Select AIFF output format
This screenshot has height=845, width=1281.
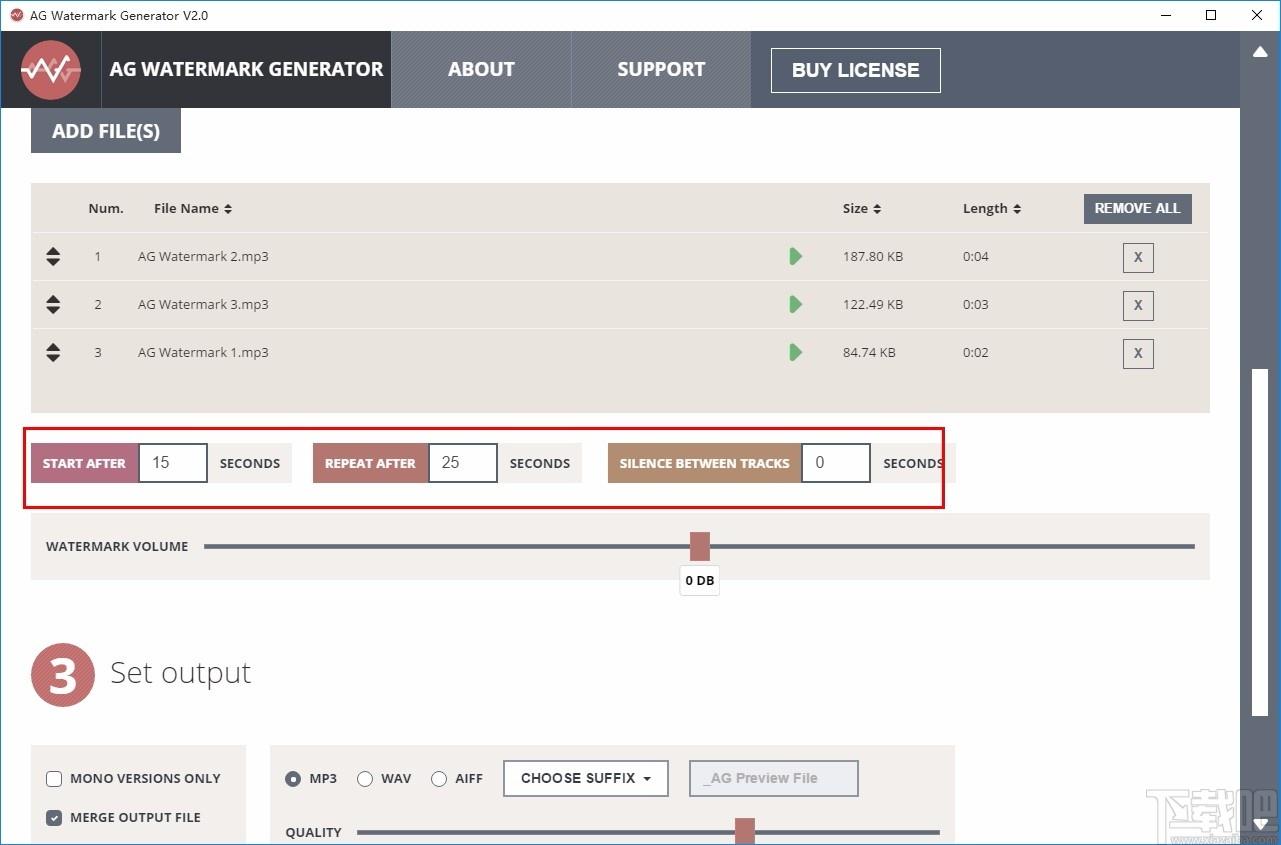point(439,779)
